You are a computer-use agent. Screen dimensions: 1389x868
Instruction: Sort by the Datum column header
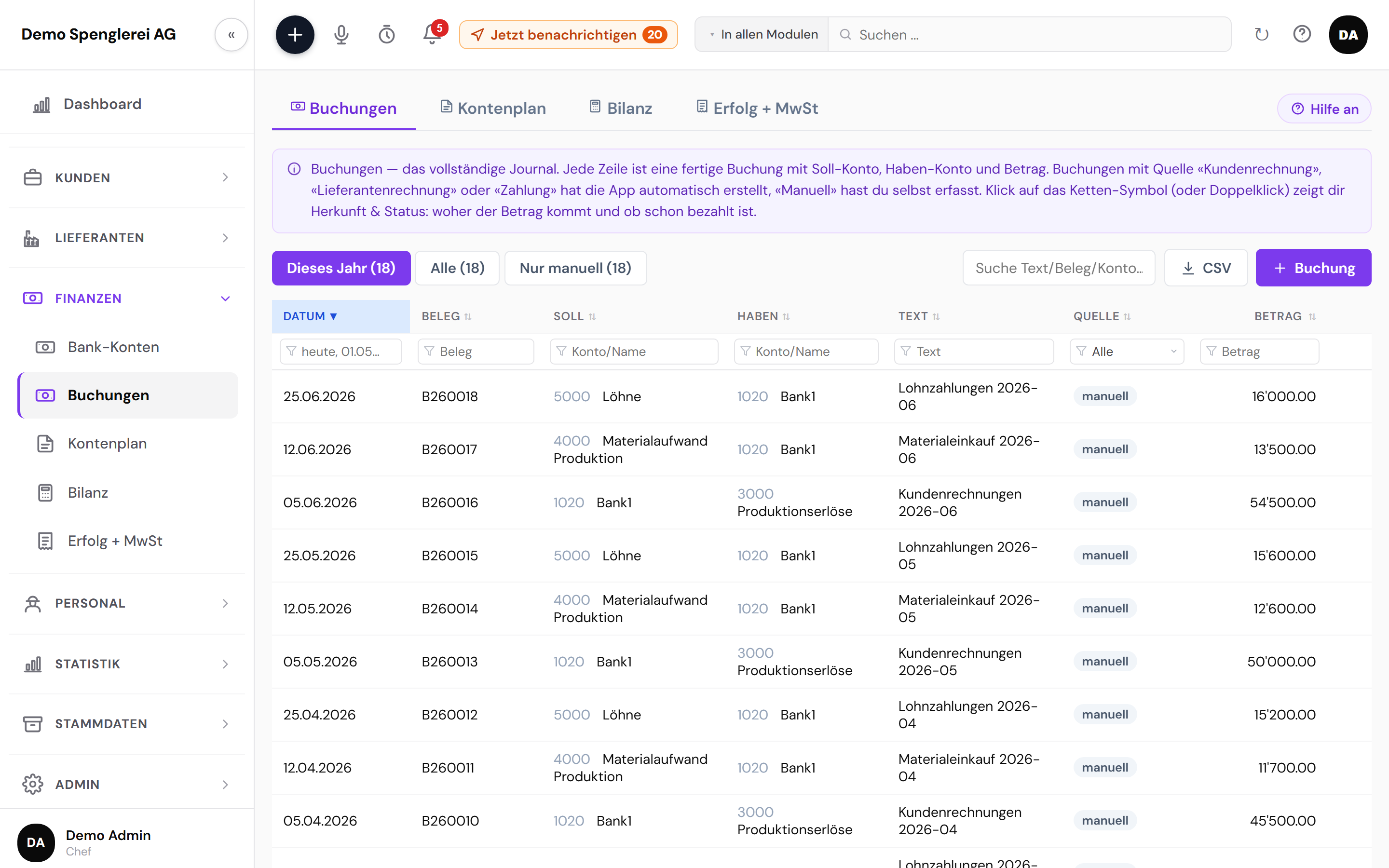click(341, 316)
